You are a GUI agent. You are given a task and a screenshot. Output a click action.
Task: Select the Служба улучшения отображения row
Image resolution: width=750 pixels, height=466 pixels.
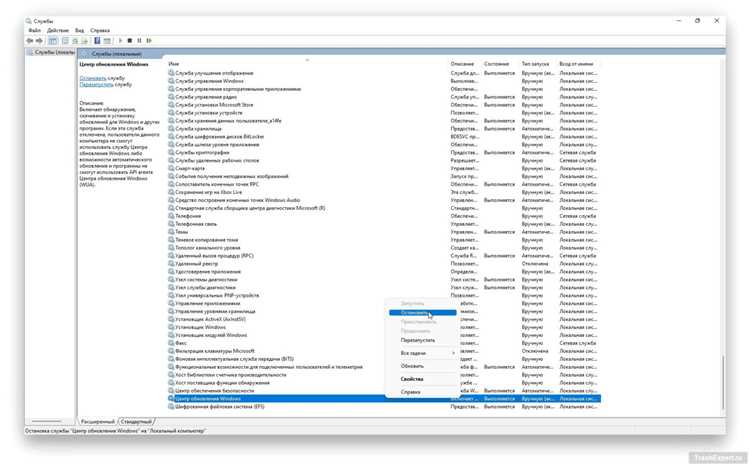point(383,73)
